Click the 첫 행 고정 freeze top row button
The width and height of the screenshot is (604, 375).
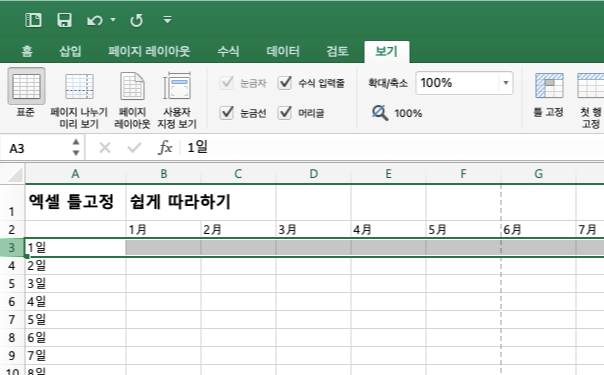[590, 101]
